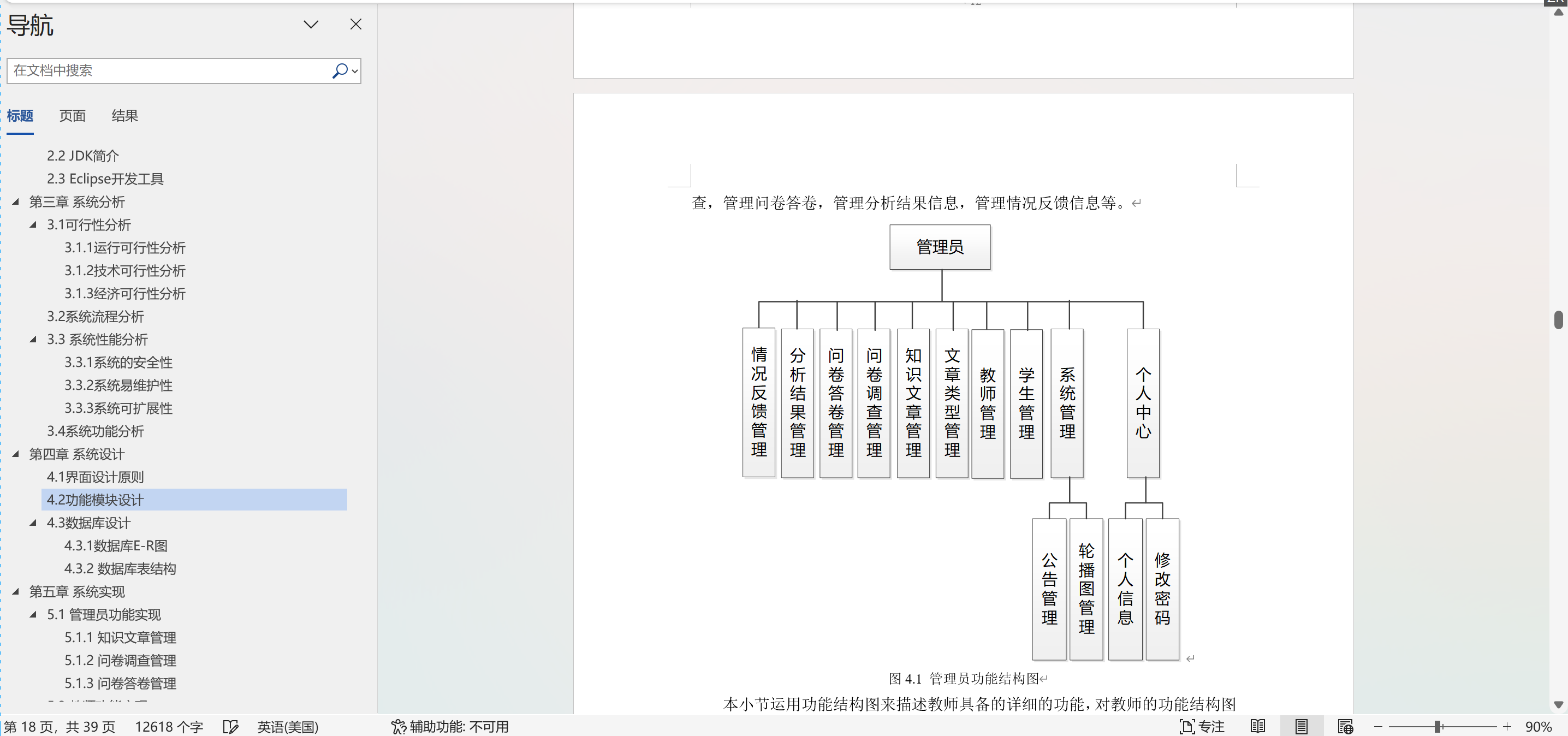Select the 情况反馈管理 diagram box
The height and width of the screenshot is (736, 1568).
pyautogui.click(x=758, y=402)
